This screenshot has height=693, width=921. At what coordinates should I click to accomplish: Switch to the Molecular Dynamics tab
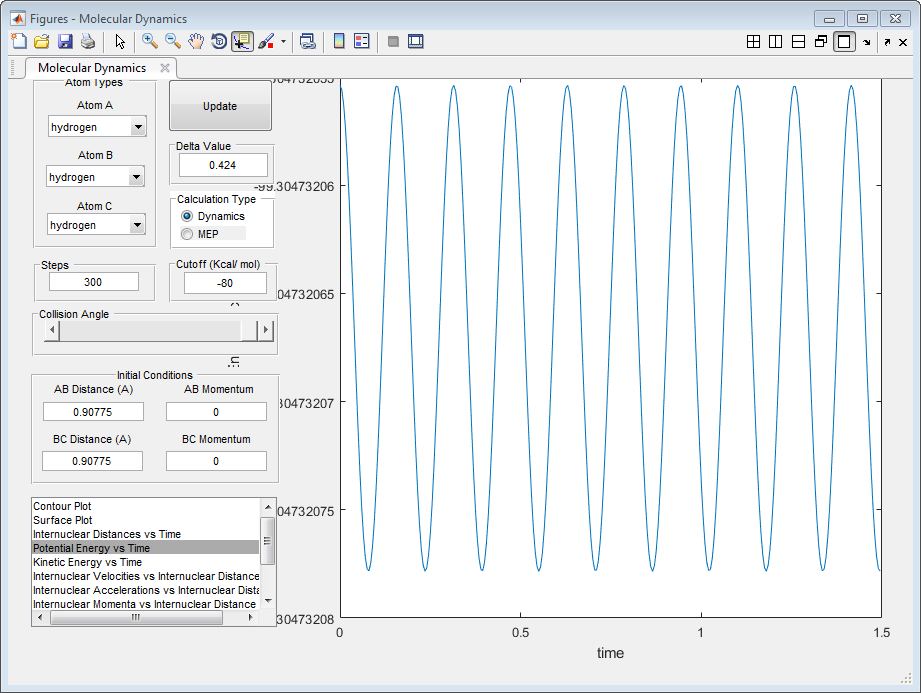[x=92, y=68]
